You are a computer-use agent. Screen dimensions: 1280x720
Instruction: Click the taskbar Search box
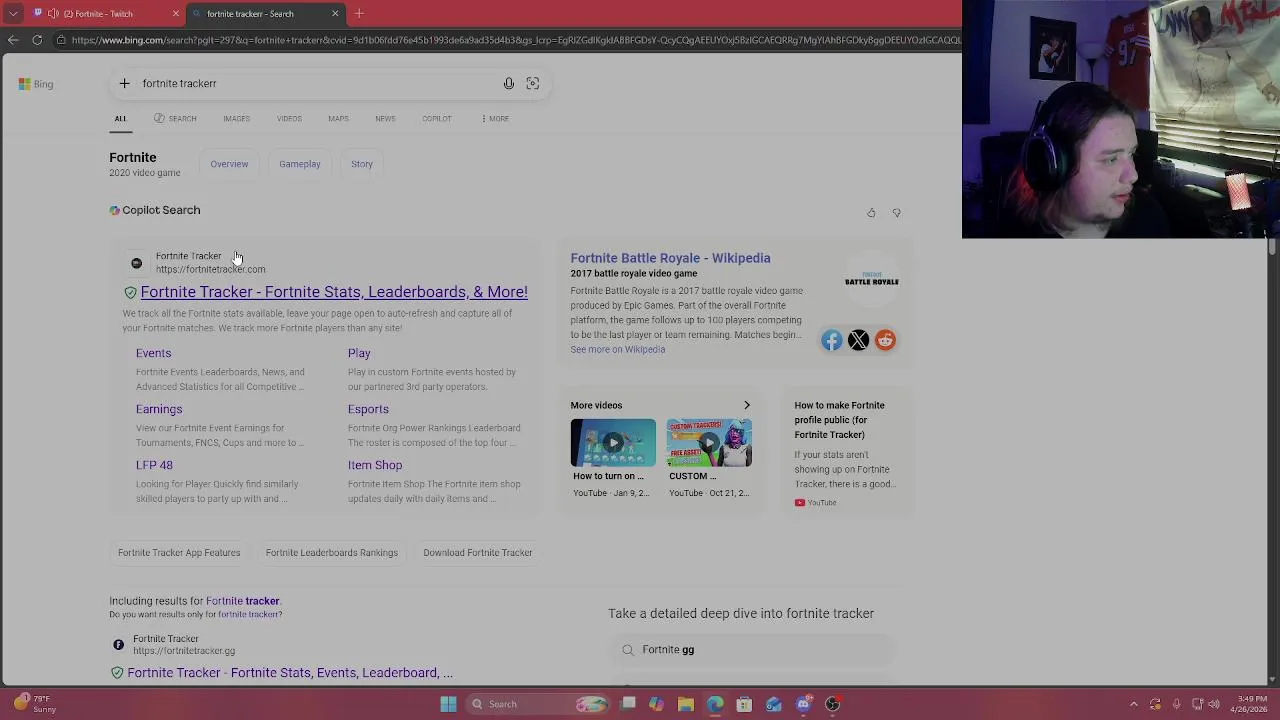tap(540, 704)
